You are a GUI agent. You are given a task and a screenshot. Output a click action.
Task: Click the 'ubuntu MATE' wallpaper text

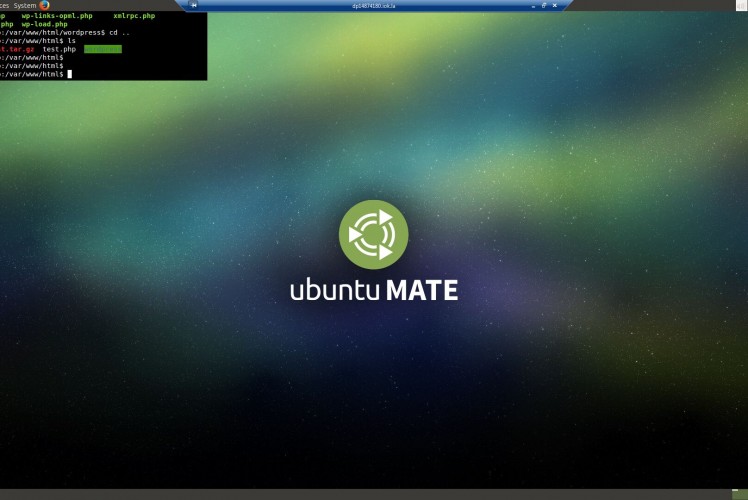coord(373,291)
